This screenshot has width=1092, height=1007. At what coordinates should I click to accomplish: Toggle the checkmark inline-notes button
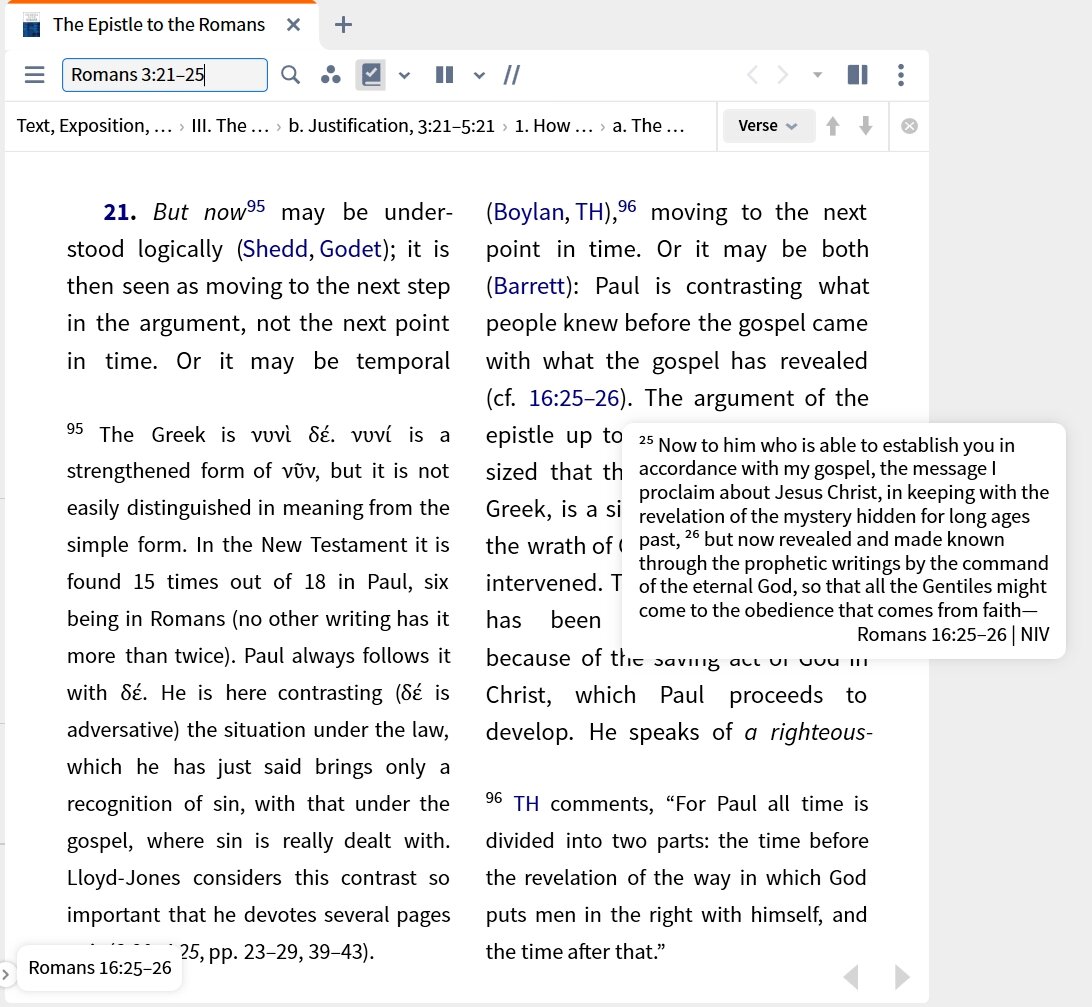pyautogui.click(x=371, y=75)
